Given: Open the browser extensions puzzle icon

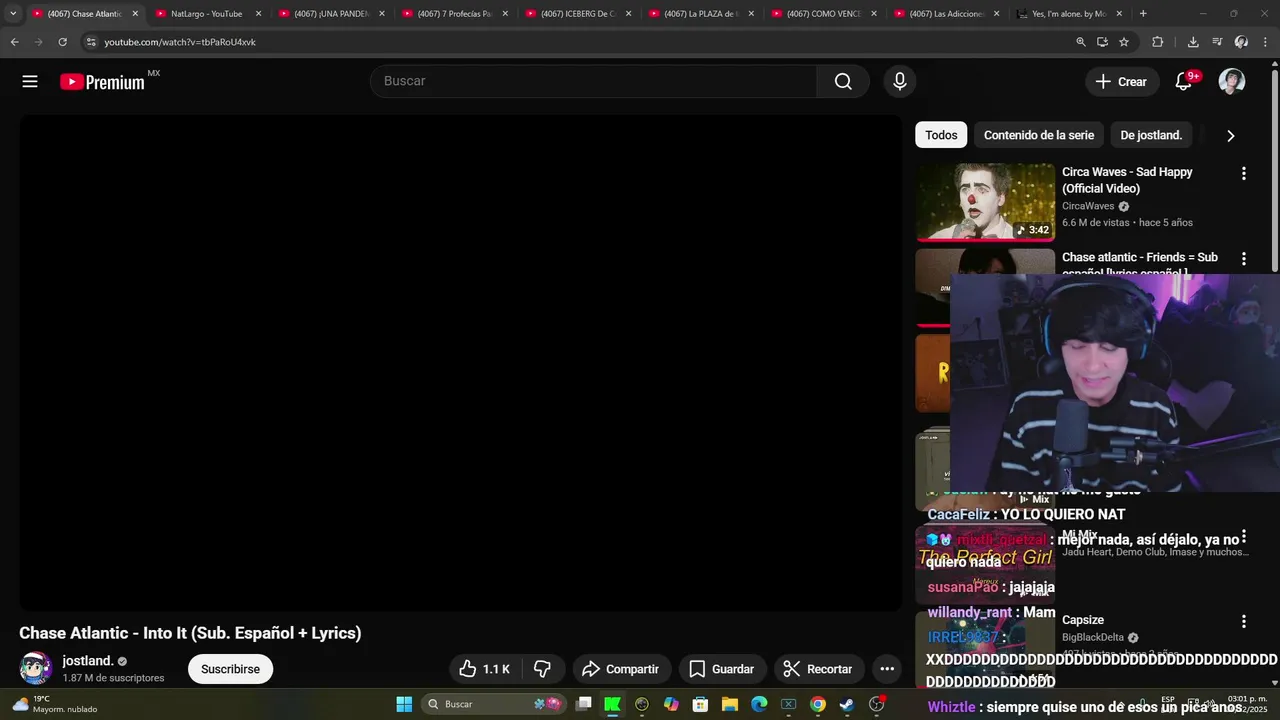Looking at the screenshot, I should pyautogui.click(x=1158, y=42).
